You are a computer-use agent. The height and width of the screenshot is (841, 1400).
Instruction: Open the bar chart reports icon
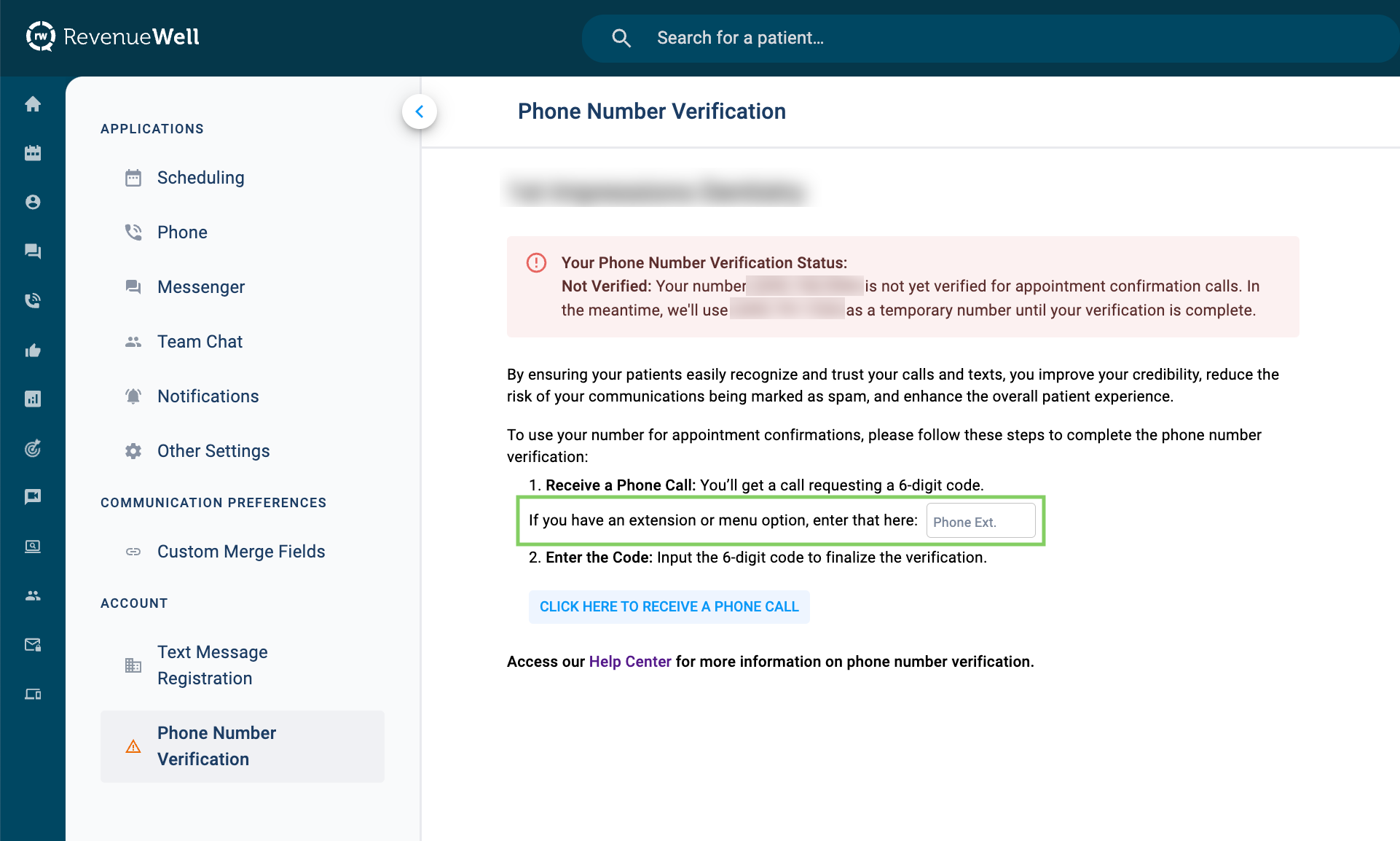(x=33, y=399)
